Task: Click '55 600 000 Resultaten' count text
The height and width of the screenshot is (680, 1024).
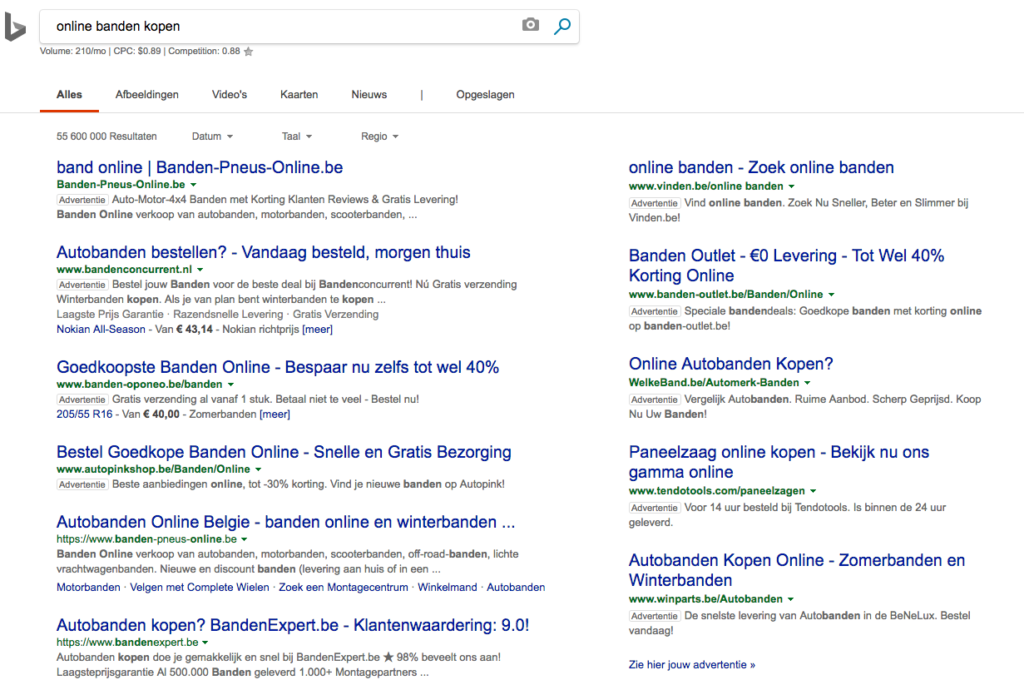Action: (106, 137)
